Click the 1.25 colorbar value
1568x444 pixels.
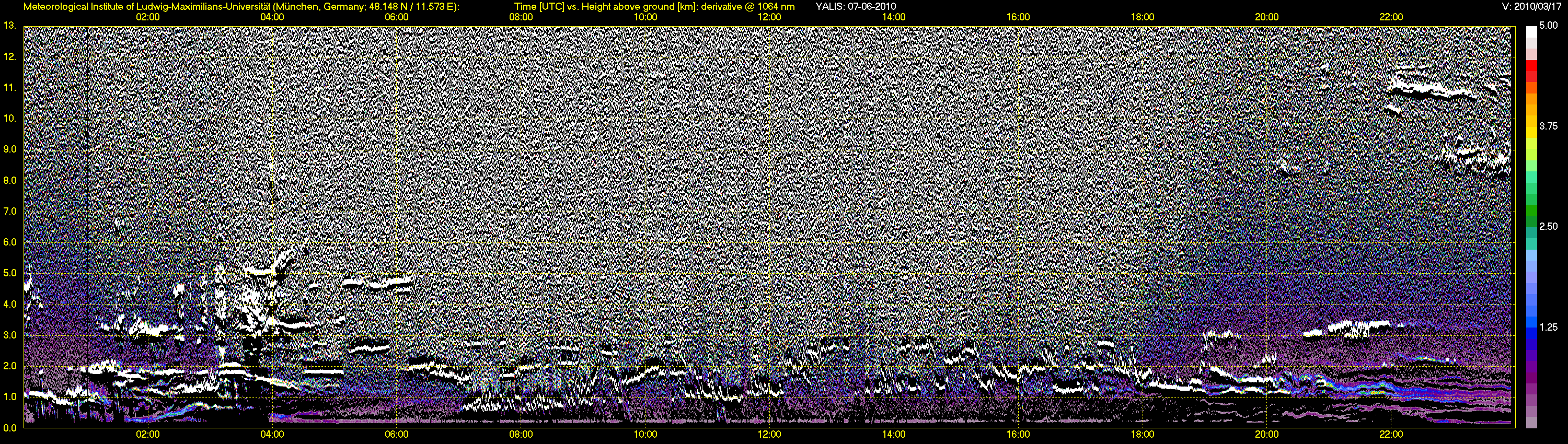tap(1549, 327)
